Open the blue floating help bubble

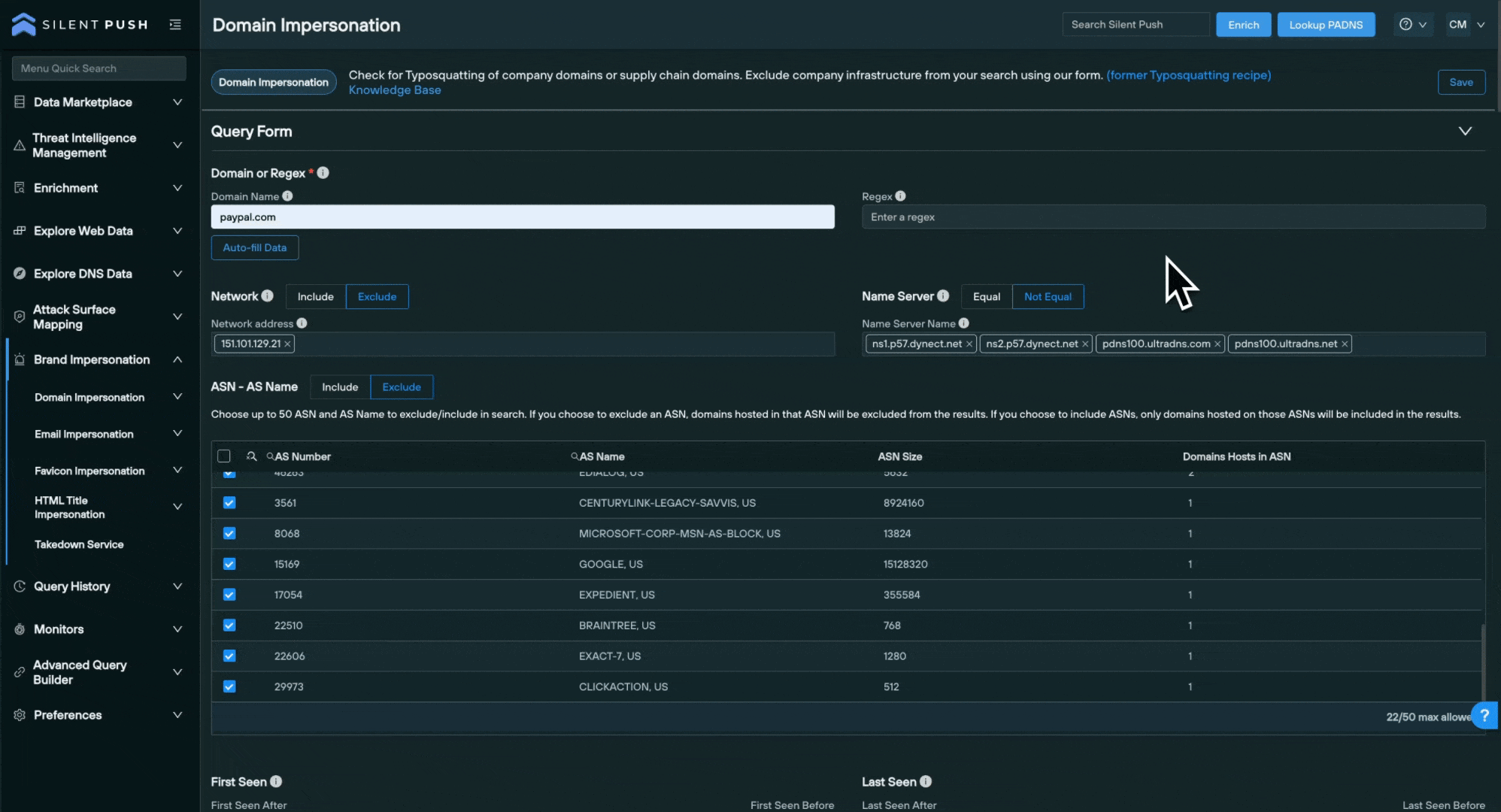click(1484, 716)
